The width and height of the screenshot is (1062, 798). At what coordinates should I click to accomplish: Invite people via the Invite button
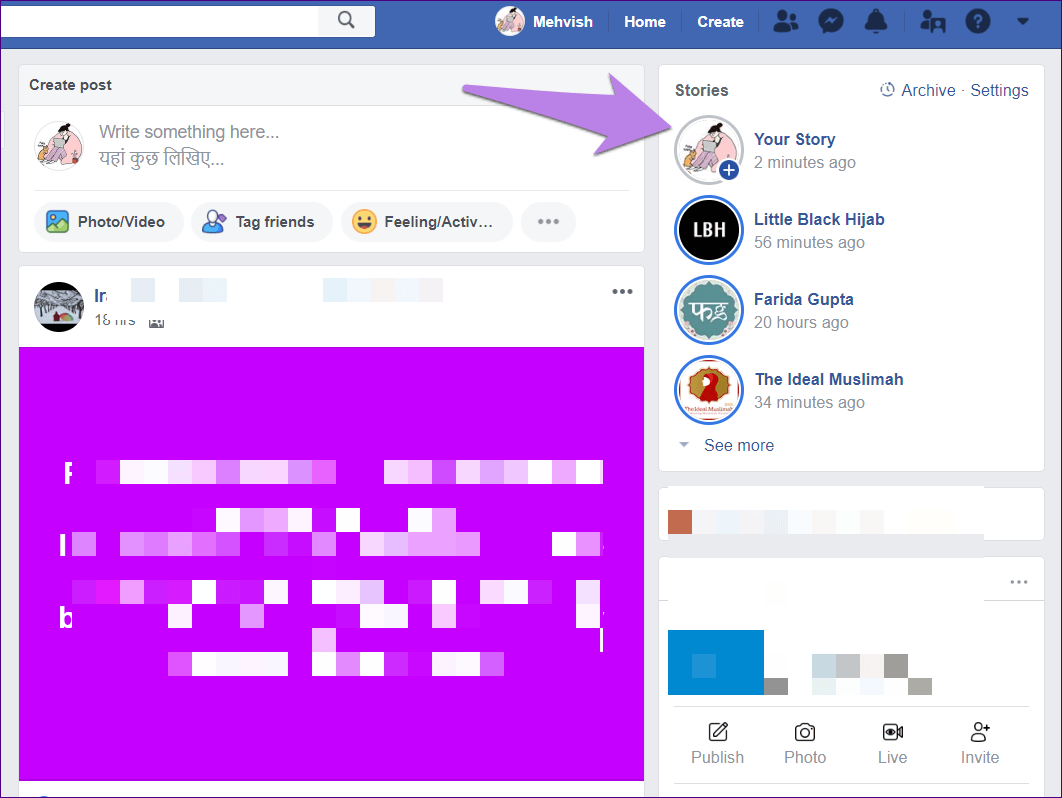(979, 744)
